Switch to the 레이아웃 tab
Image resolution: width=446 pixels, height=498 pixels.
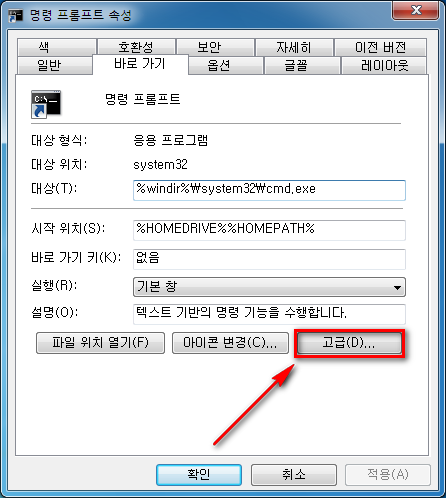384,65
